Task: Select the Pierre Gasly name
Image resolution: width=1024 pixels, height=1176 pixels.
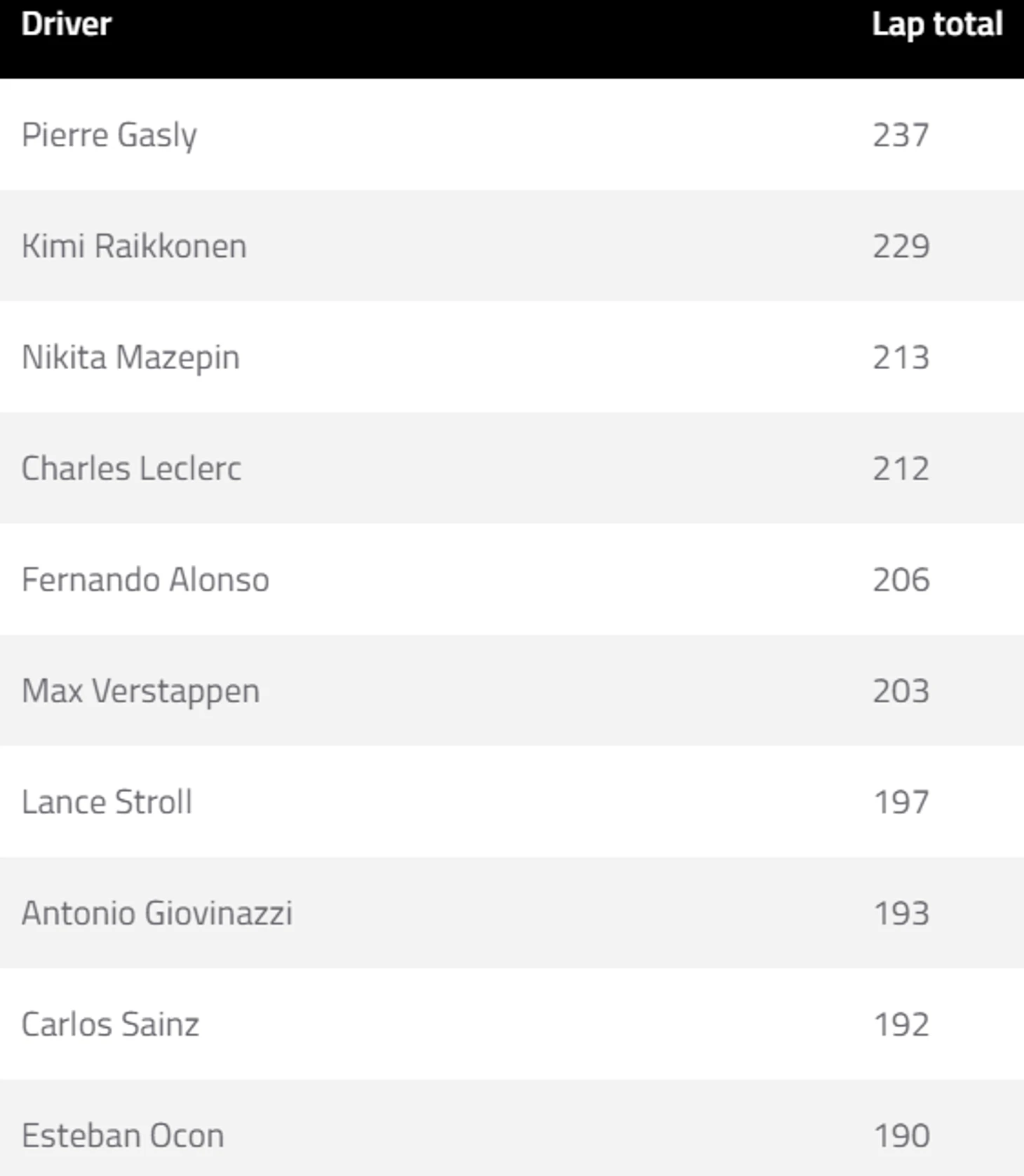Action: pyautogui.click(x=109, y=135)
